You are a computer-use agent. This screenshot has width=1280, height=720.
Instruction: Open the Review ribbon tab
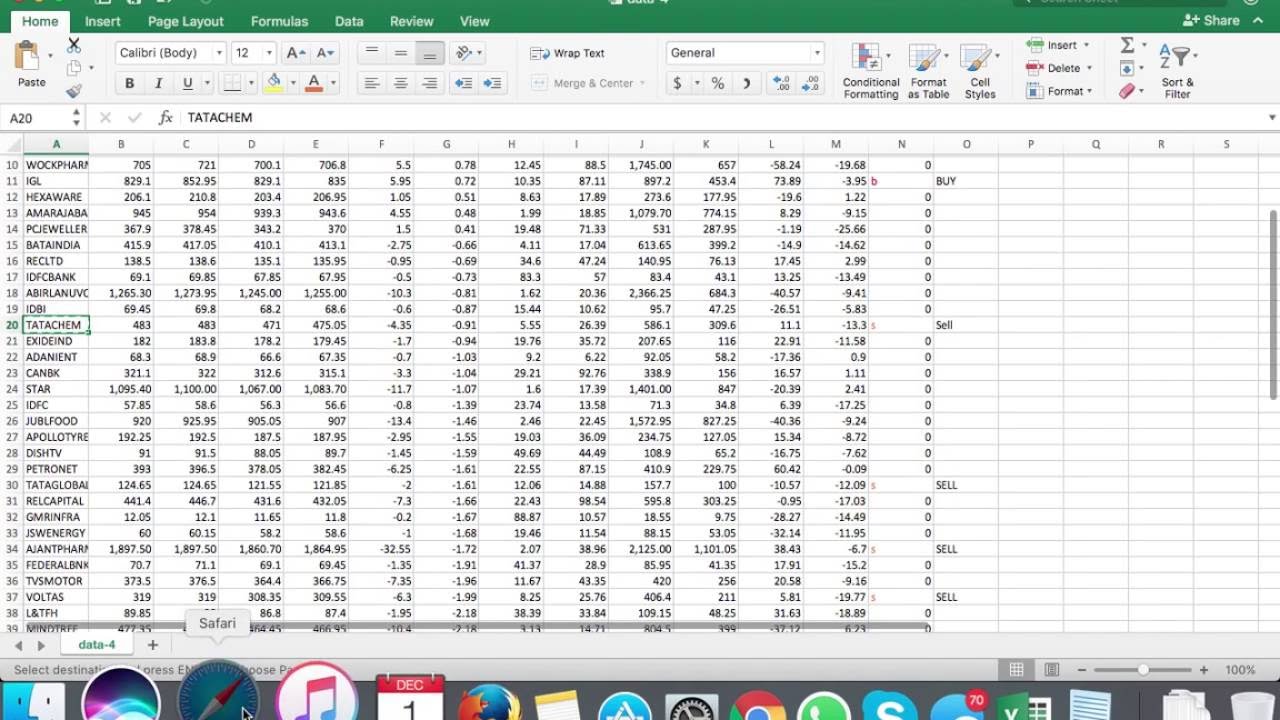click(411, 21)
